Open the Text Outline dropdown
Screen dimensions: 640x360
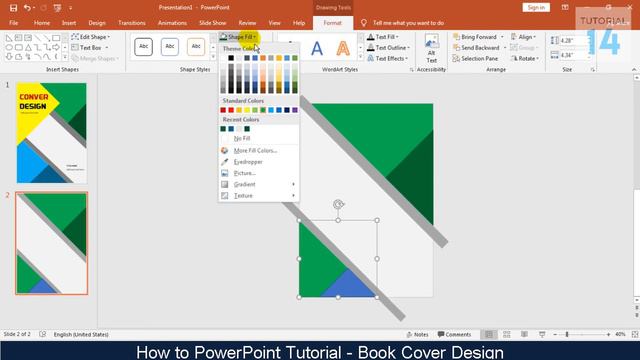(x=388, y=48)
